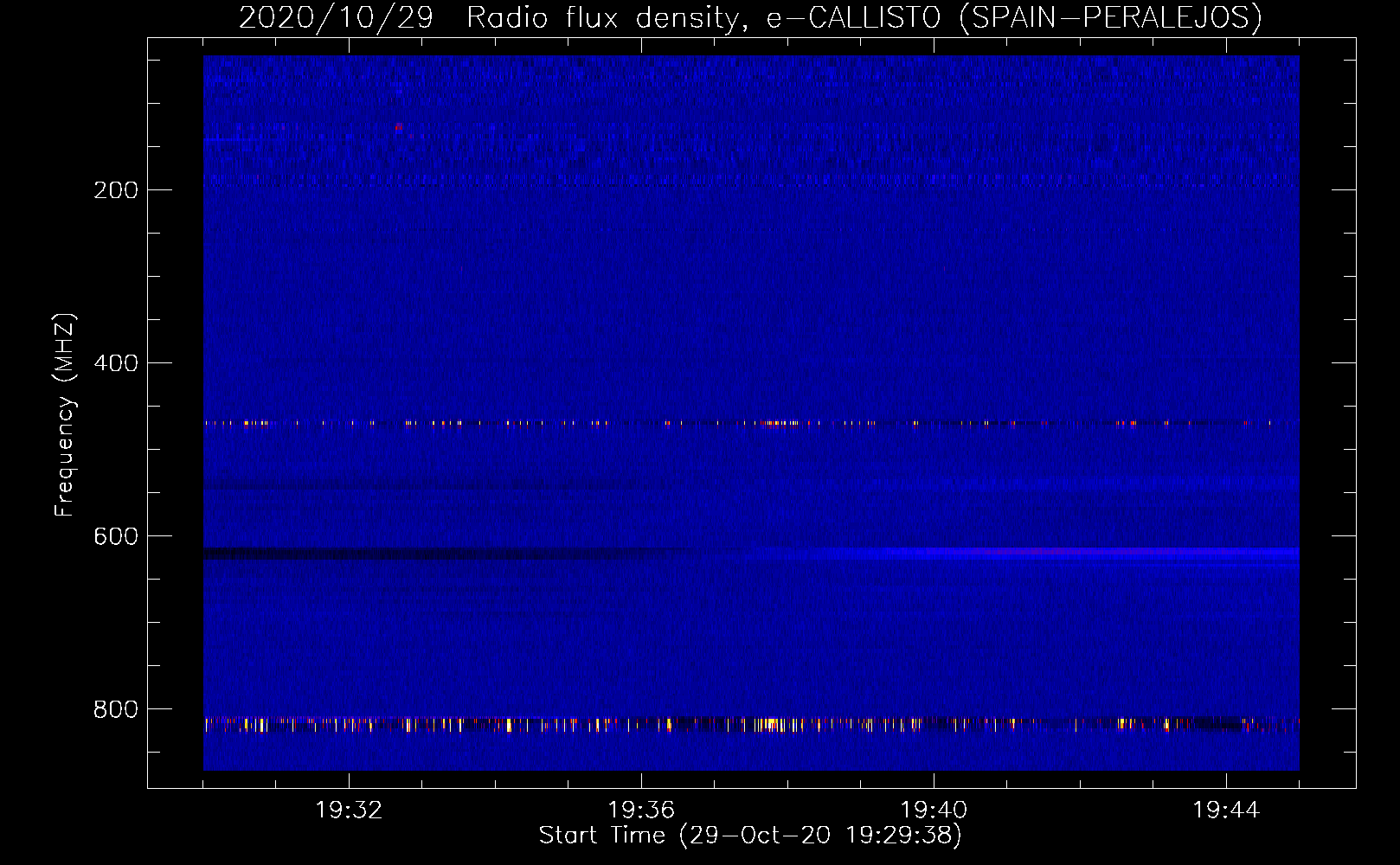Click the 19:44 time tick label
This screenshot has width=1400, height=865.
click(1226, 811)
